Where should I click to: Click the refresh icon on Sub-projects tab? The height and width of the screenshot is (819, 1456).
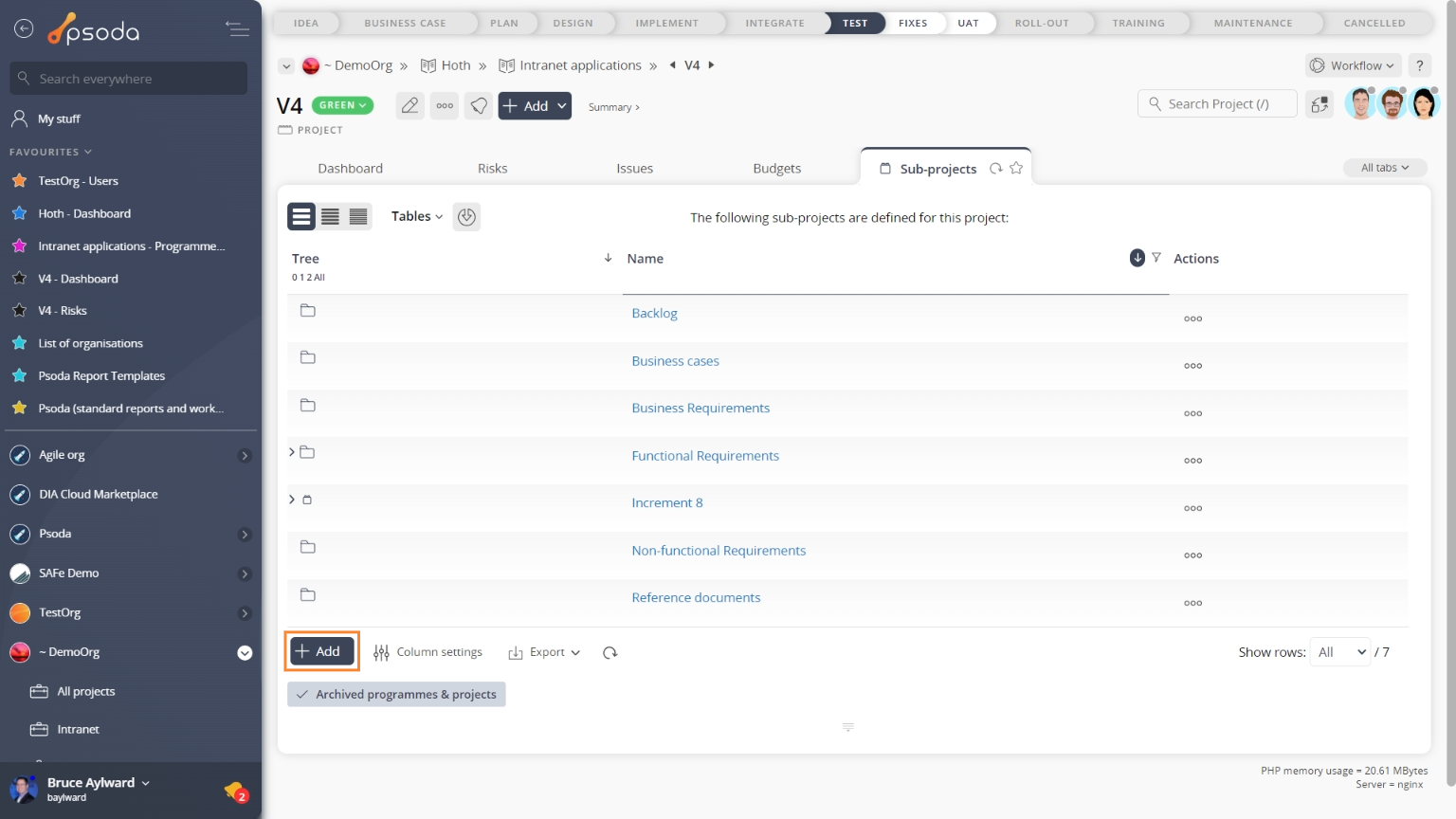click(996, 169)
